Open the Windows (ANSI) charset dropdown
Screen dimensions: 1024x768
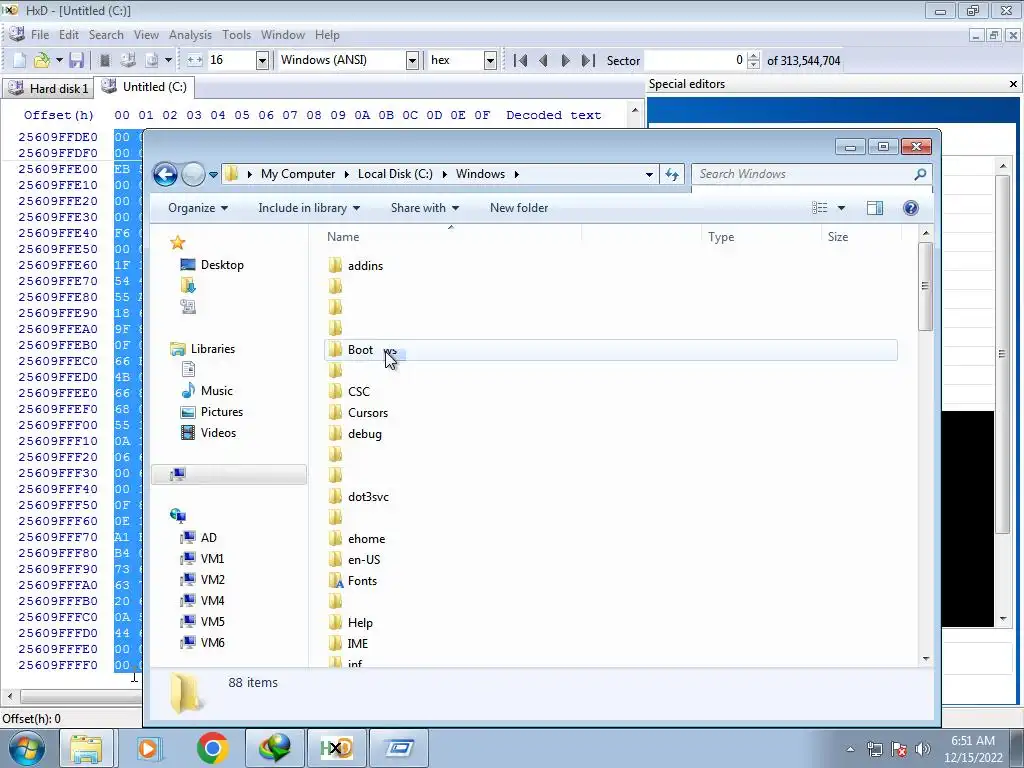click(x=412, y=60)
